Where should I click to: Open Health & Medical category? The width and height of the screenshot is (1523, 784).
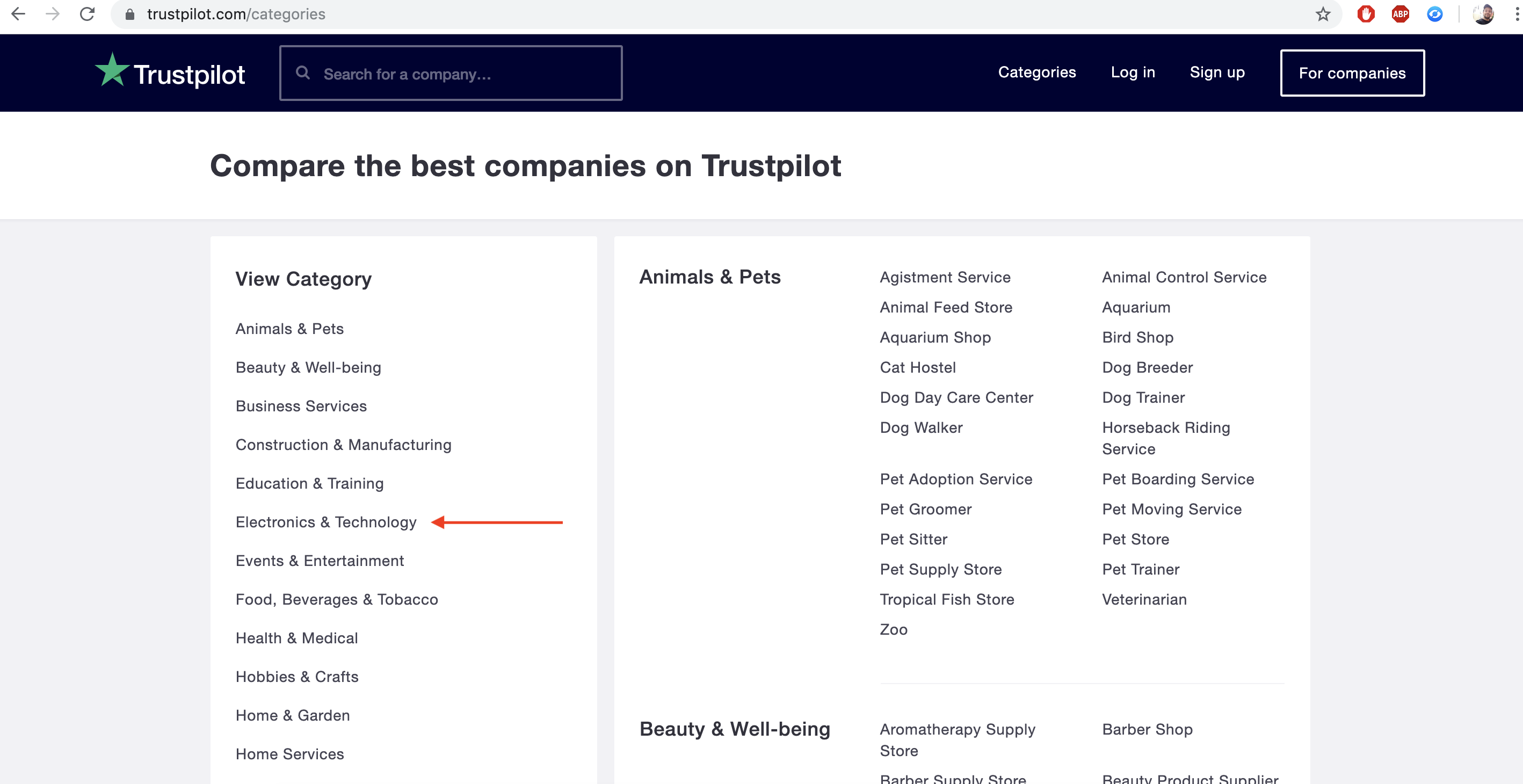[x=296, y=638]
